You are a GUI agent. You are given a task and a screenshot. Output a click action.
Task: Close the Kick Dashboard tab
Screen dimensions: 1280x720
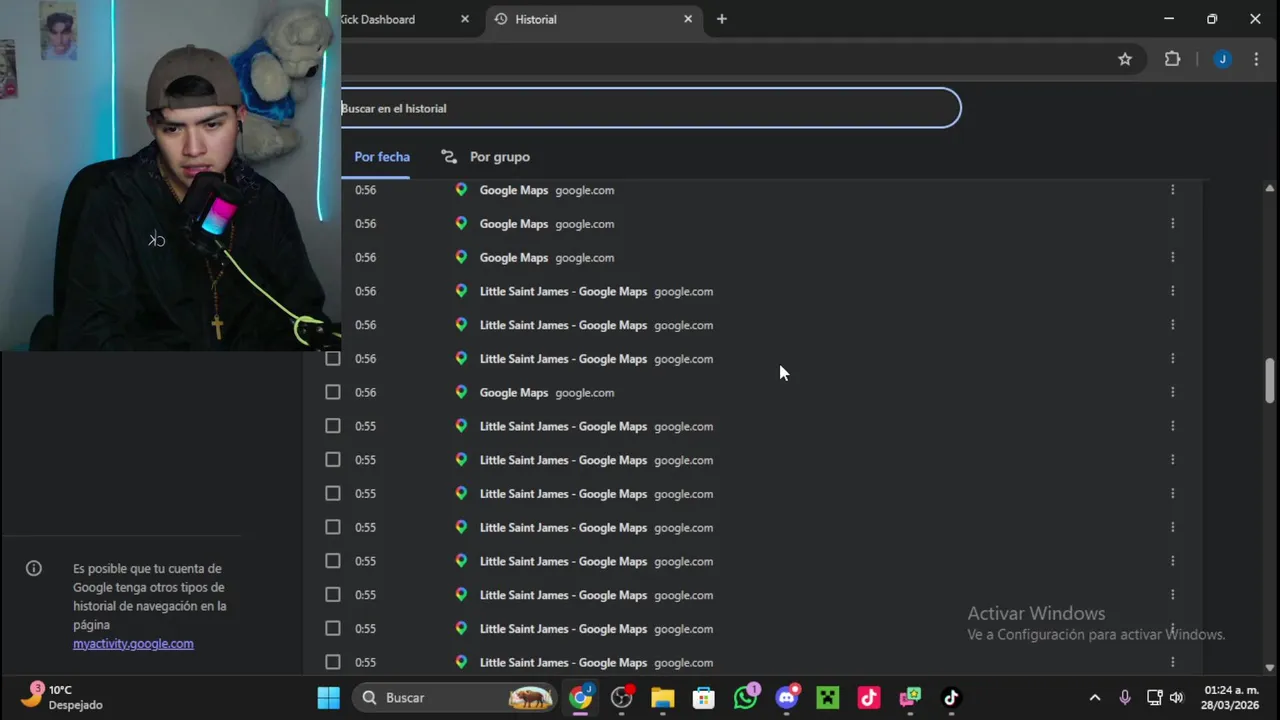(465, 19)
